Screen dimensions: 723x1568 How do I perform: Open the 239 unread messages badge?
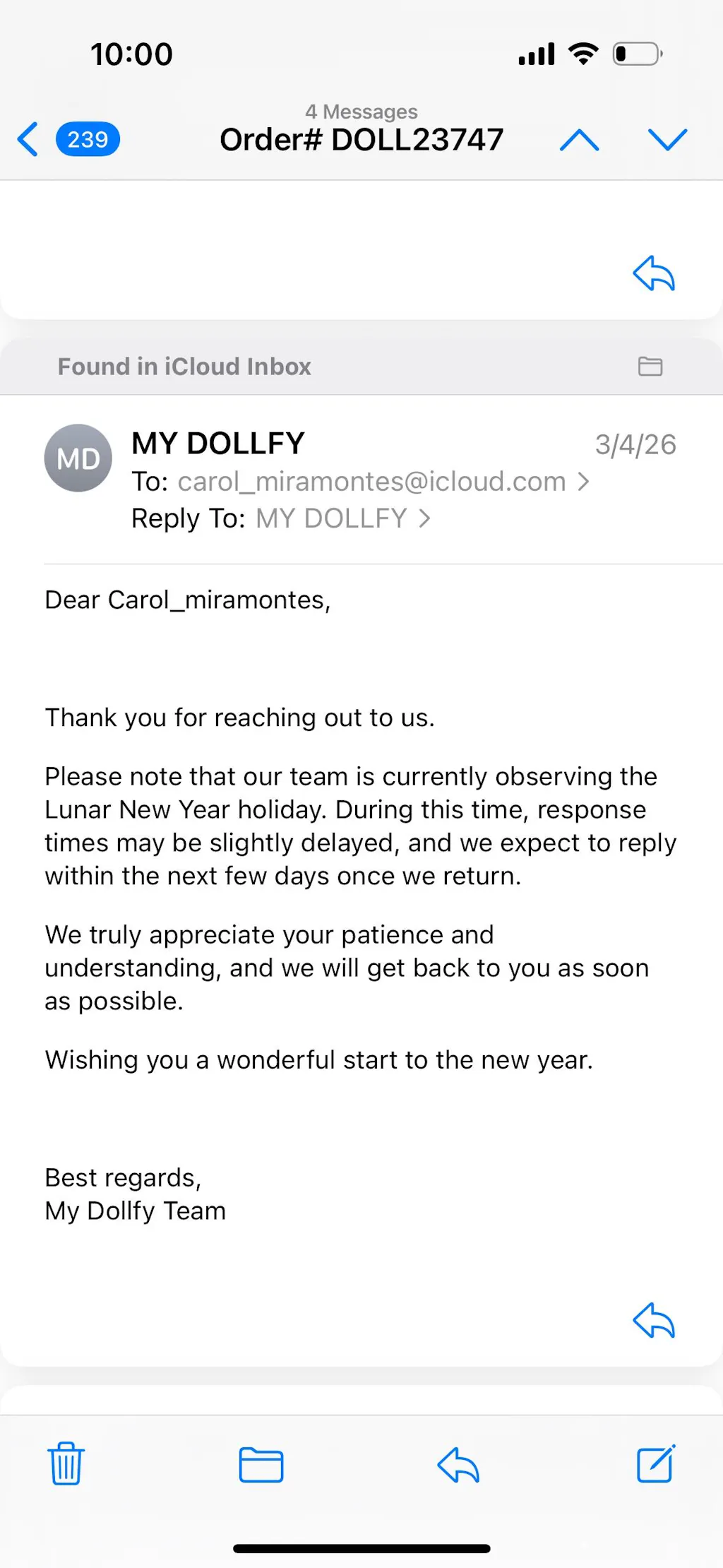pos(88,139)
